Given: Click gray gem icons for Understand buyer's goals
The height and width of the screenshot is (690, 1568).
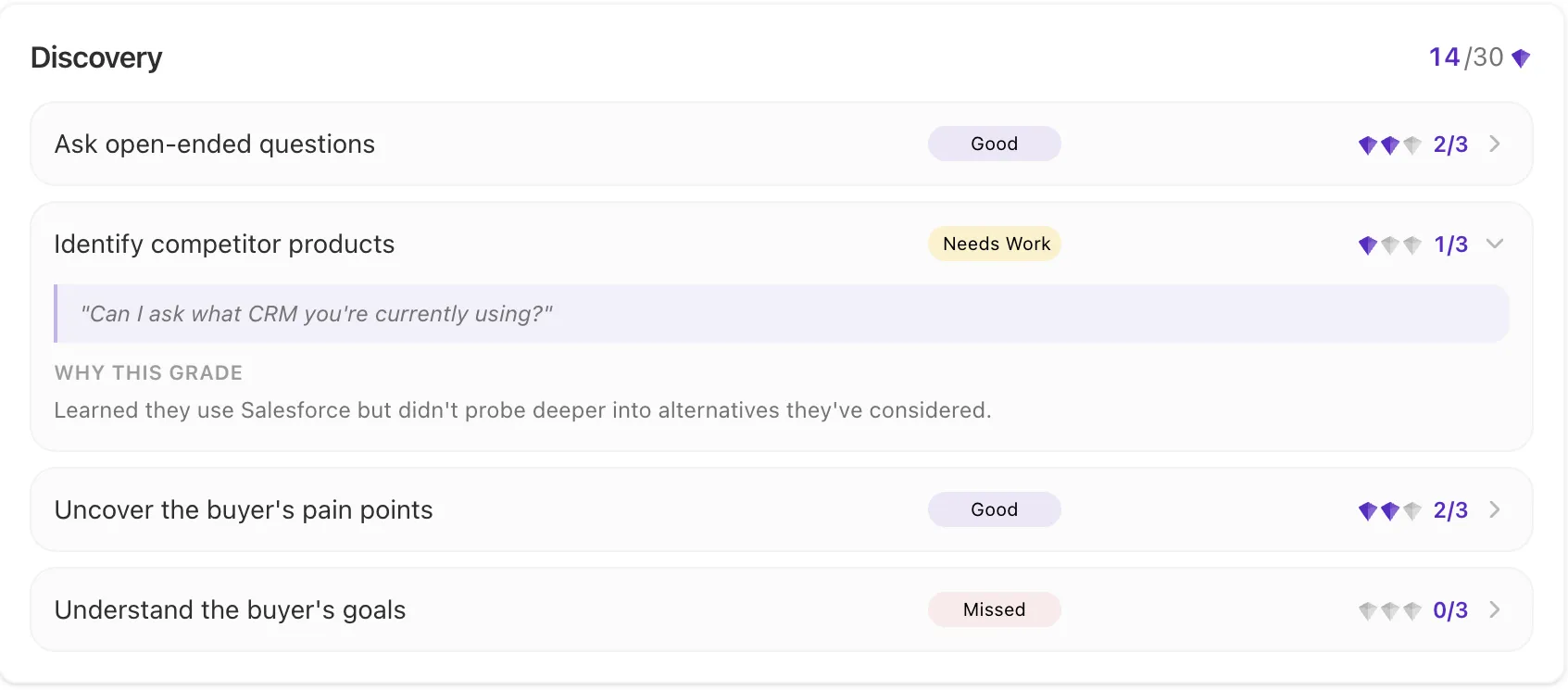Looking at the screenshot, I should point(1389,610).
